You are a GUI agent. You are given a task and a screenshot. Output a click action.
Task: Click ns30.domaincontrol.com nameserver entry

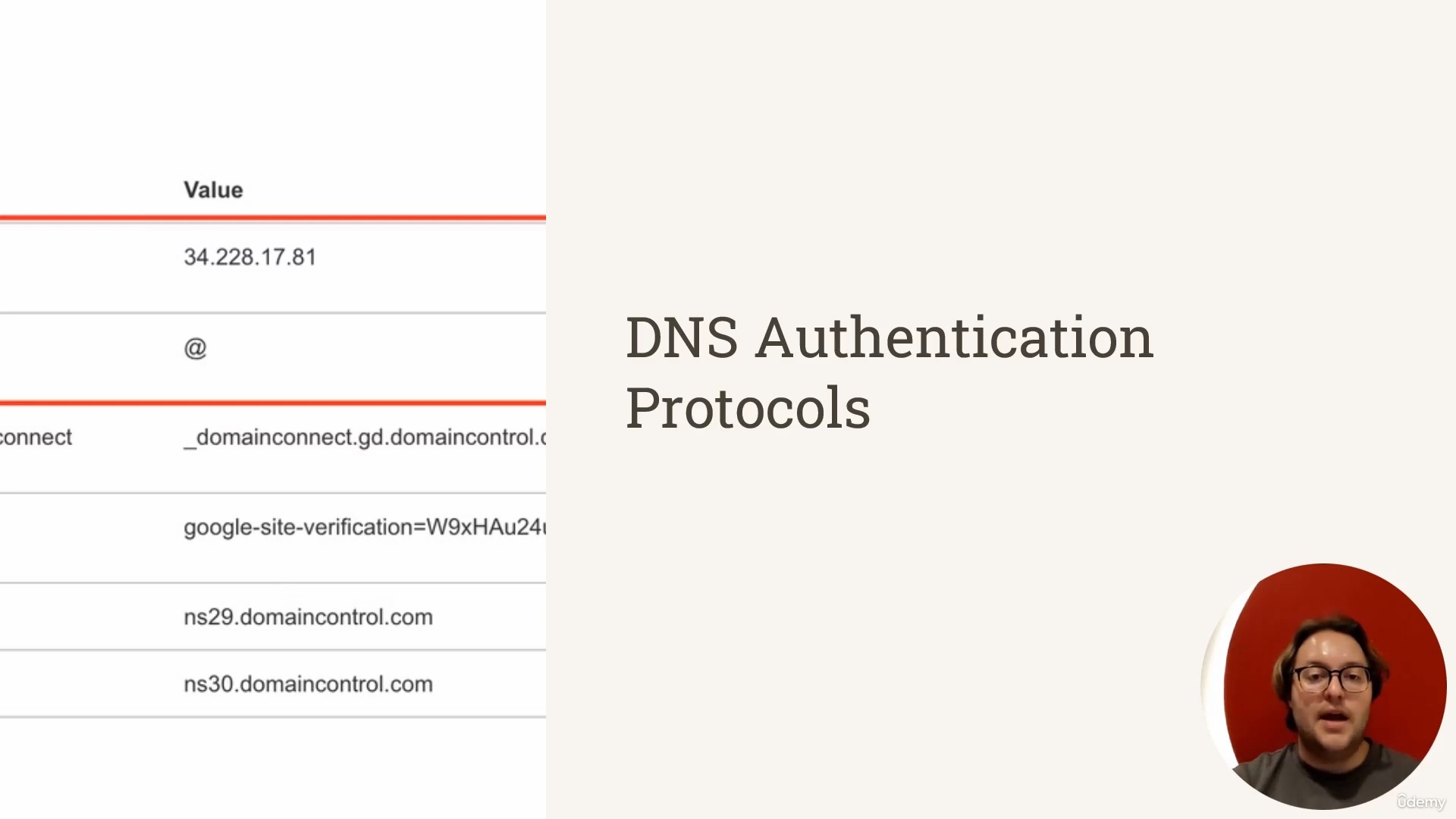point(308,684)
